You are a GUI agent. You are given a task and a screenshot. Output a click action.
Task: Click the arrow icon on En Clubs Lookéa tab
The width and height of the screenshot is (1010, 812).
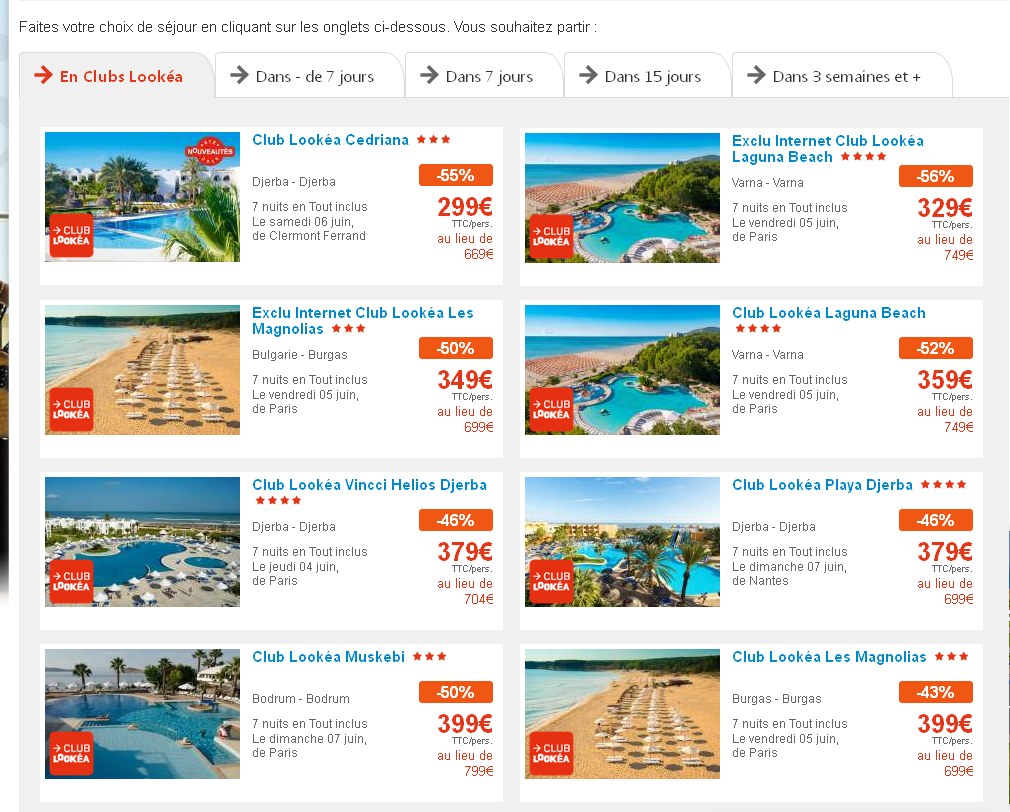point(43,75)
